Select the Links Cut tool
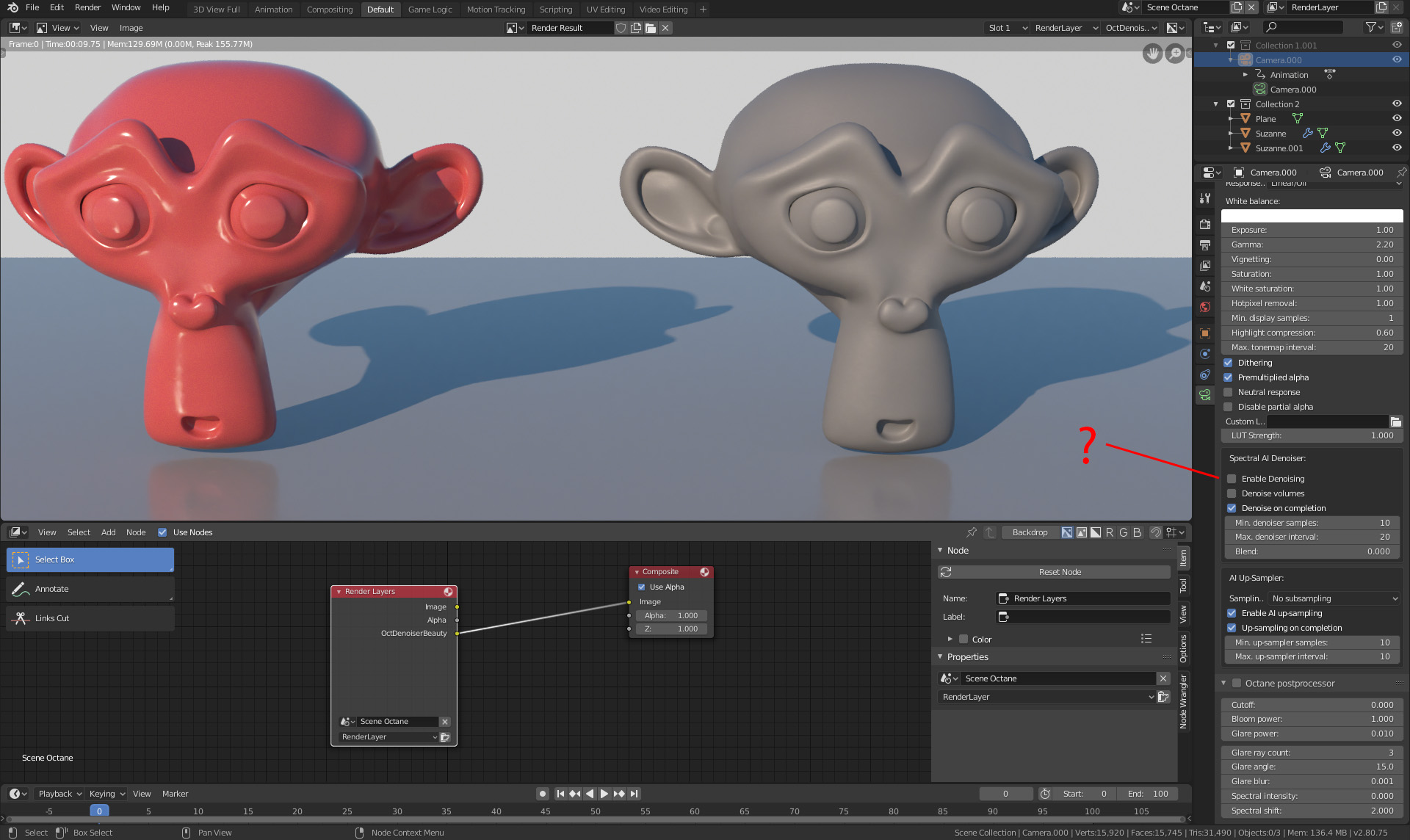 [51, 618]
